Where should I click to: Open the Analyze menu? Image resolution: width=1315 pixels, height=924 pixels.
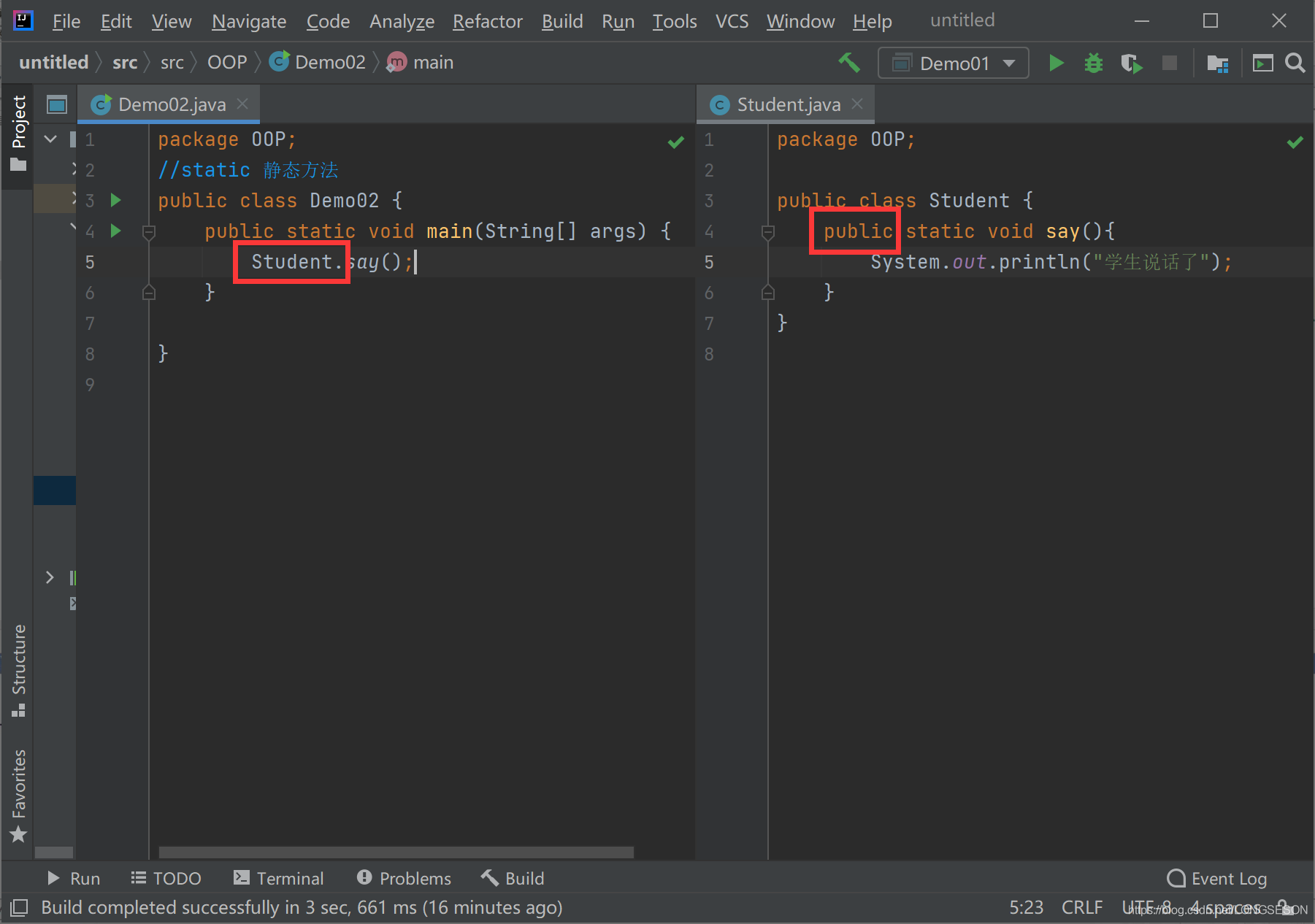[x=402, y=21]
